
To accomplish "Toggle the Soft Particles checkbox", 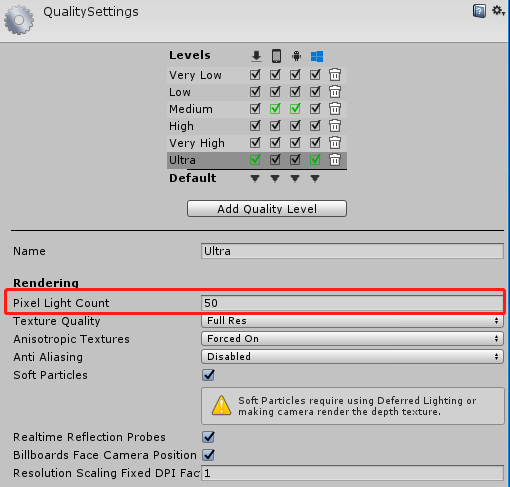I will 208,375.
